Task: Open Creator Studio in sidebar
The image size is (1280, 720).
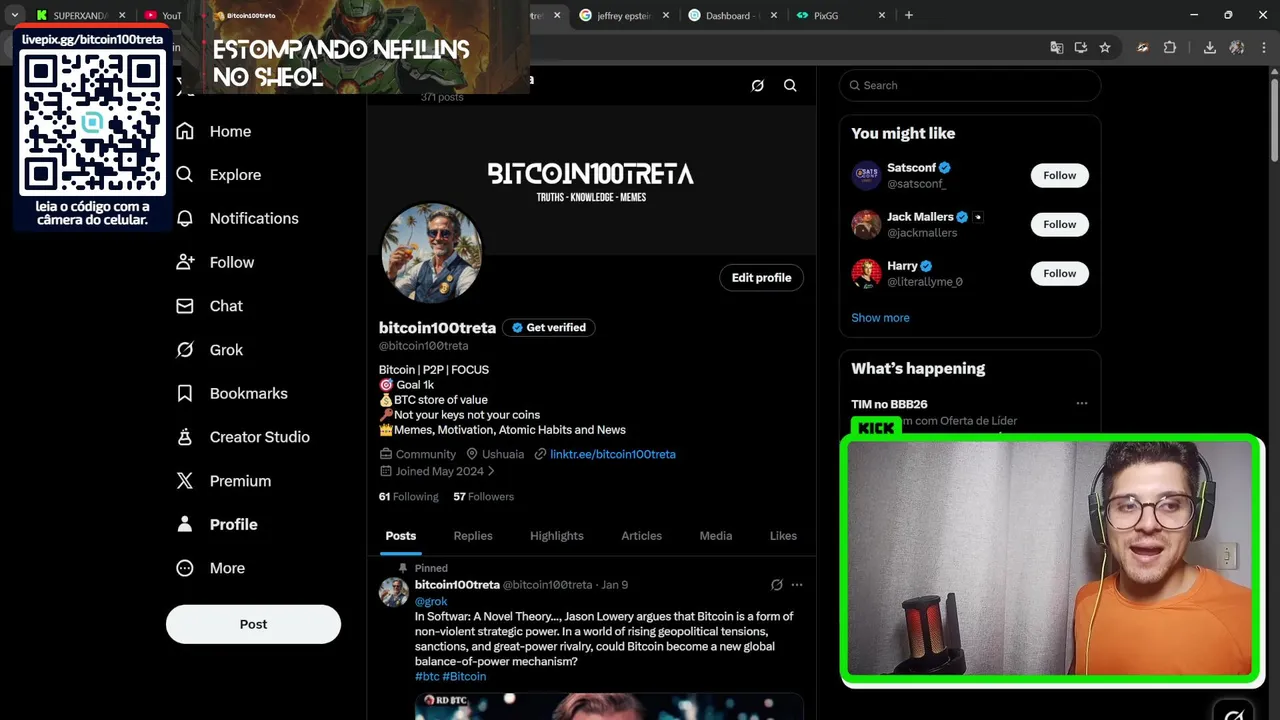Action: [x=242, y=437]
